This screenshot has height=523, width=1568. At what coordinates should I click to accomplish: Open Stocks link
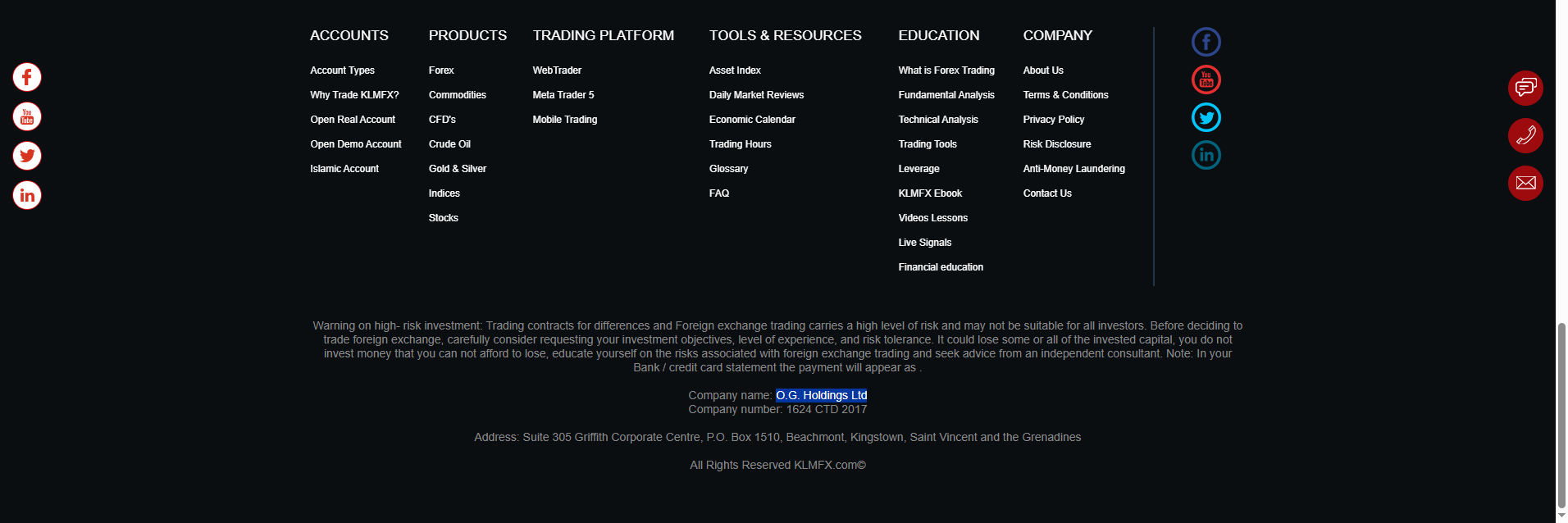coord(444,218)
